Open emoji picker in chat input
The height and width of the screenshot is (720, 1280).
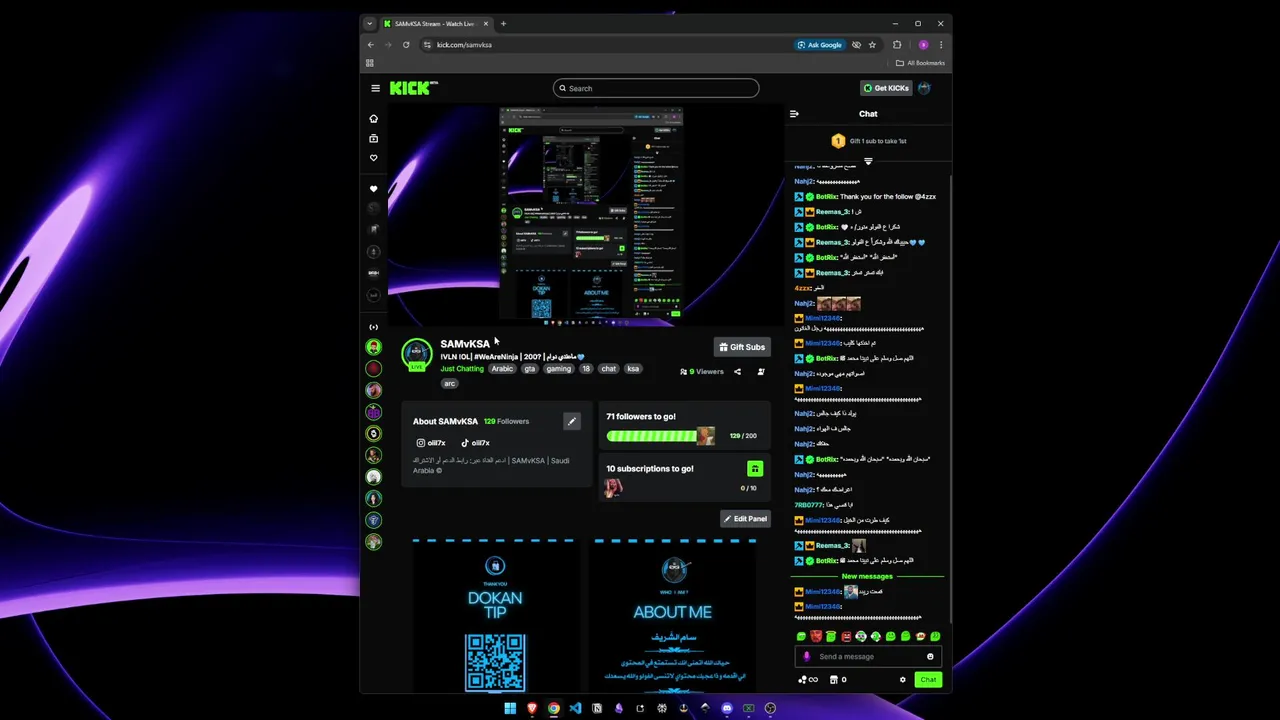[x=930, y=657]
